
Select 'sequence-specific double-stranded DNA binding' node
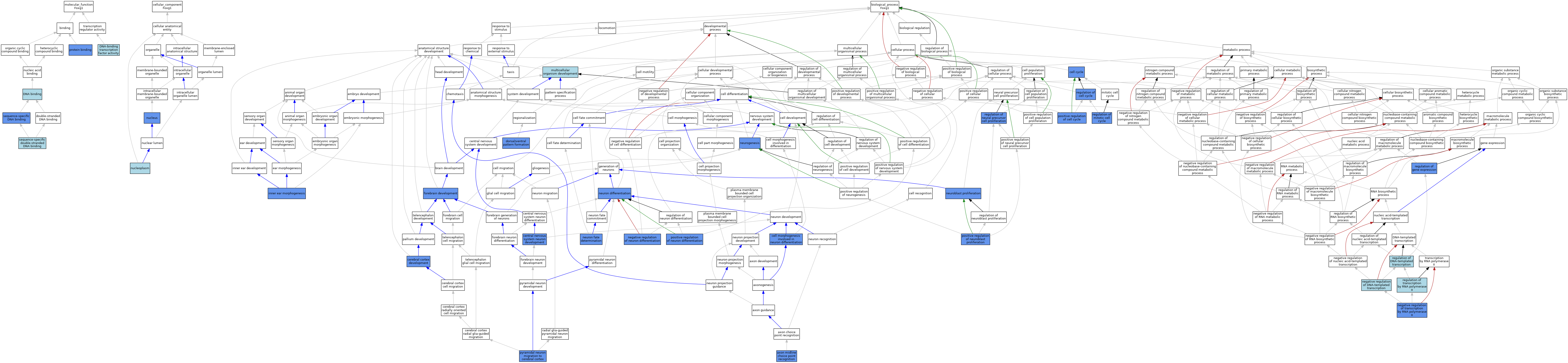pyautogui.click(x=32, y=143)
